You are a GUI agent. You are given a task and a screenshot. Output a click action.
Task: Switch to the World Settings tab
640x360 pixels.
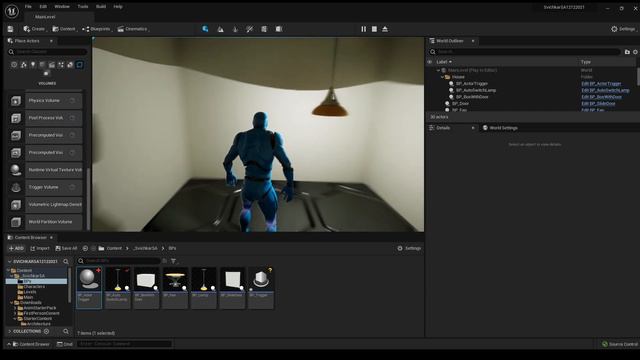[500, 128]
